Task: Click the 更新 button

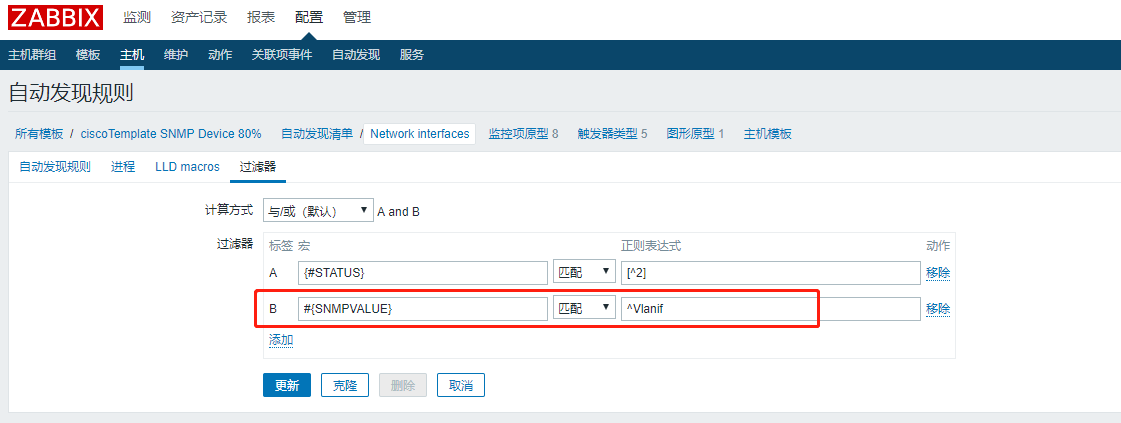Action: [x=287, y=385]
